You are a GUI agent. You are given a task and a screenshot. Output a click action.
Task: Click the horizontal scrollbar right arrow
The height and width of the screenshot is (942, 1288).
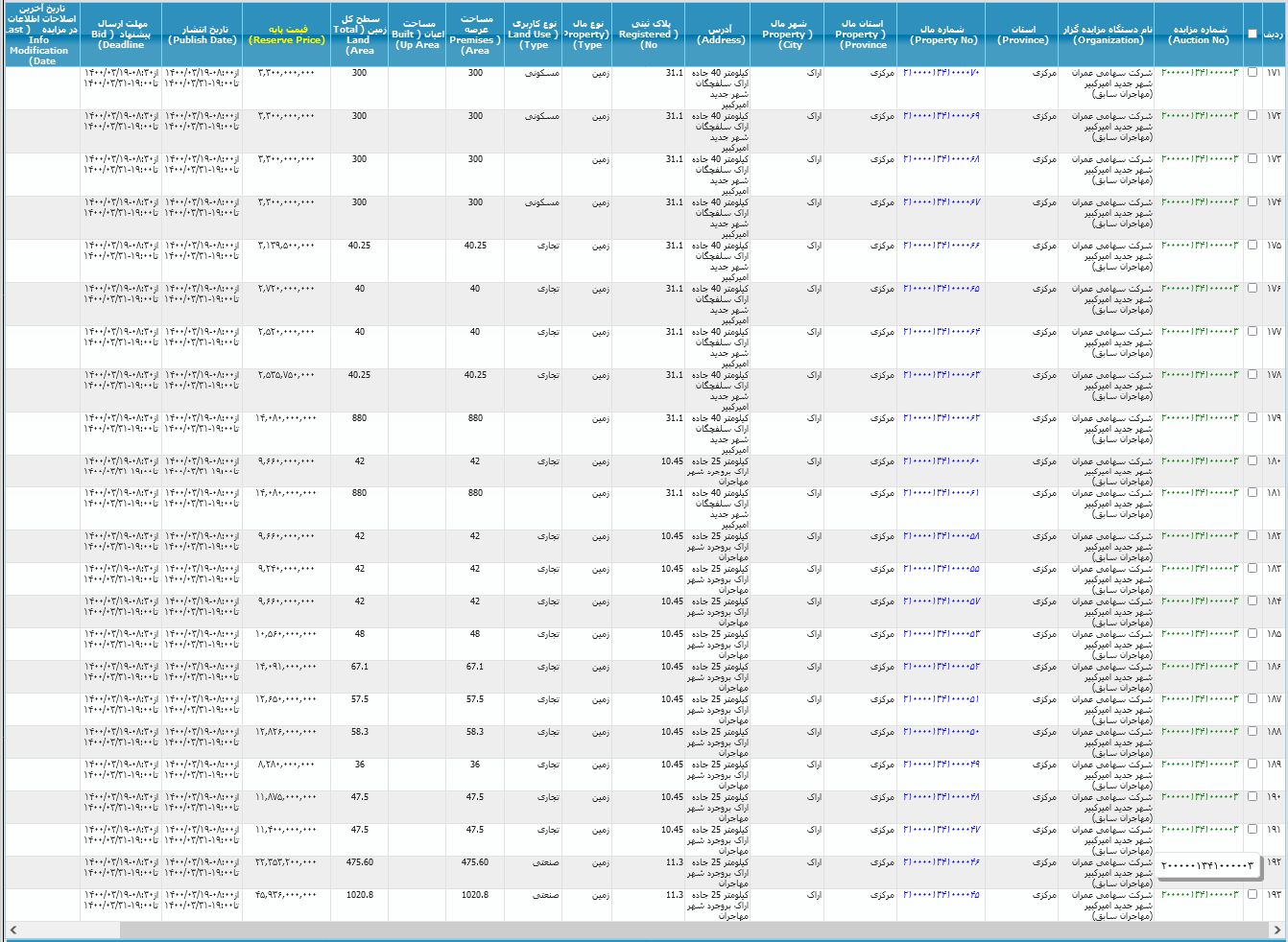1276,930
